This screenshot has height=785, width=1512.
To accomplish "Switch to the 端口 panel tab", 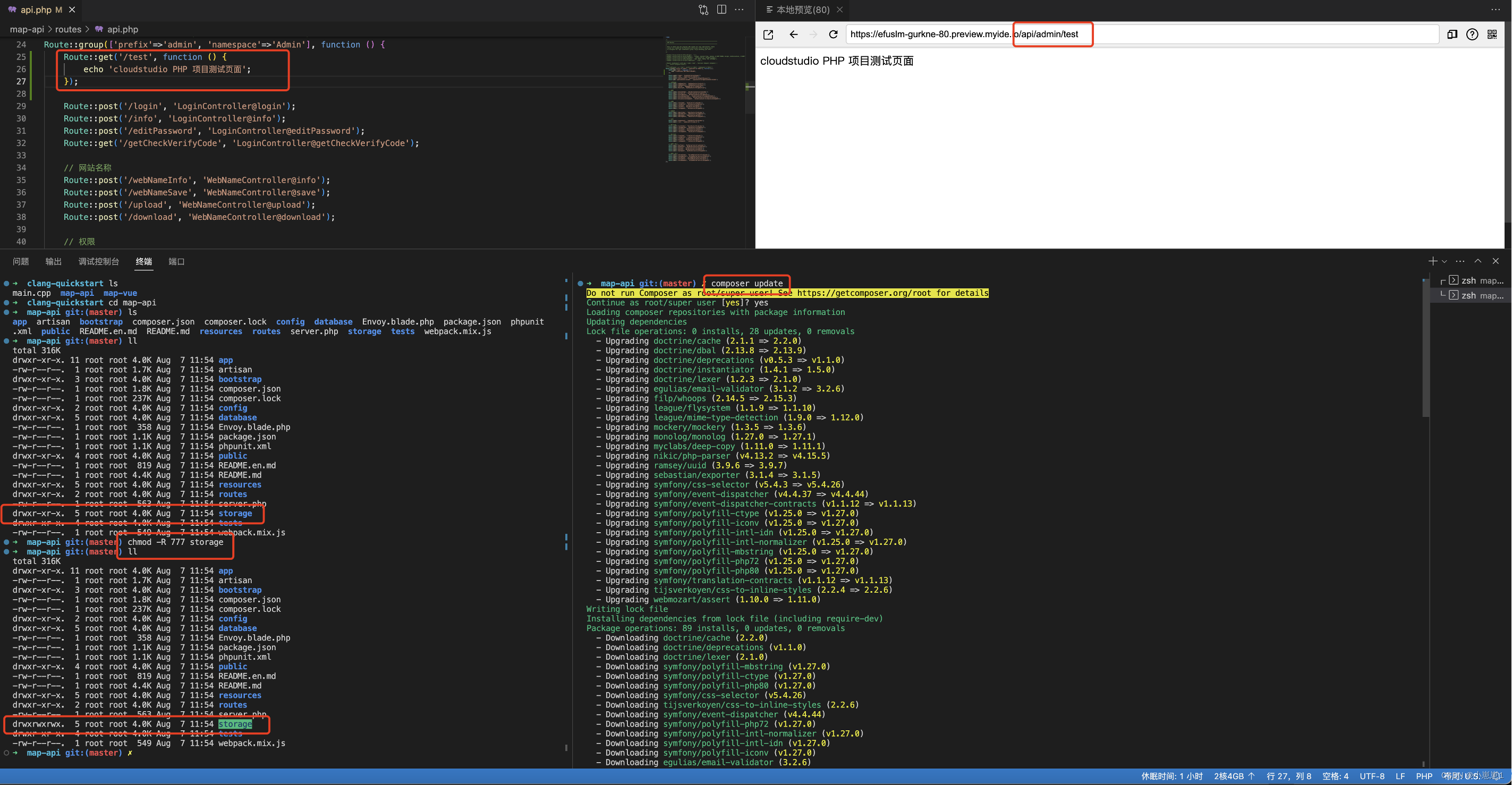I will pos(177,262).
